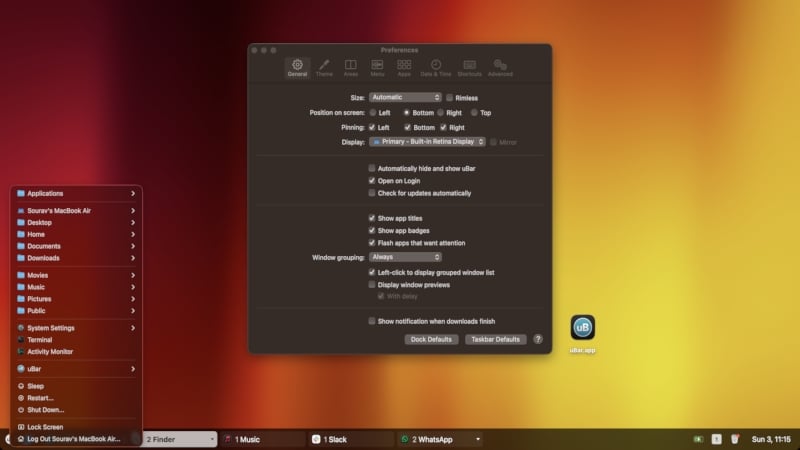This screenshot has height=450, width=800.
Task: Toggle Show app badges checkbox
Action: pyautogui.click(x=372, y=230)
